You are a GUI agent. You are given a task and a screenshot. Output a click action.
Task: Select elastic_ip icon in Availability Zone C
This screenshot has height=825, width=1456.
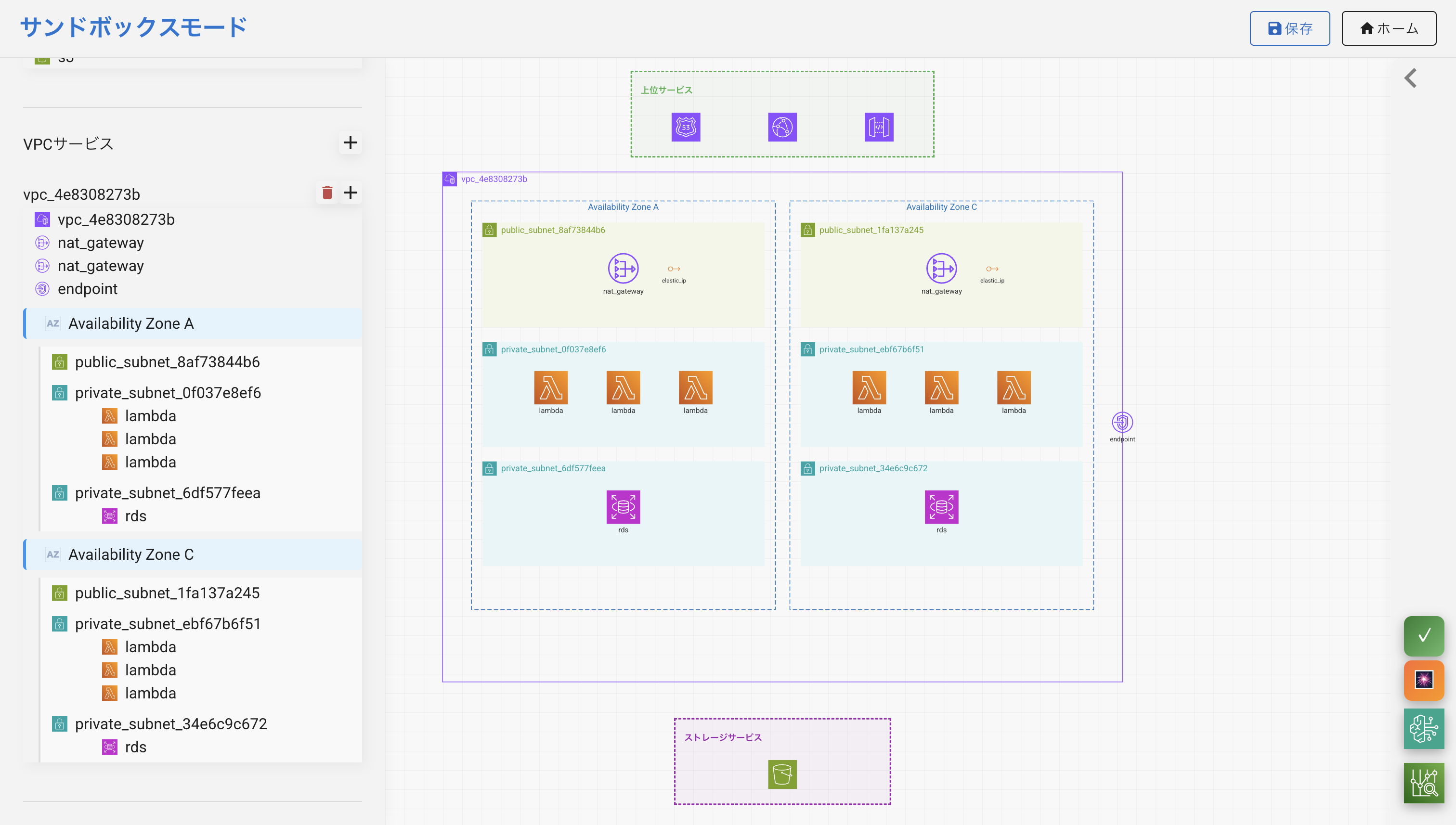992,269
